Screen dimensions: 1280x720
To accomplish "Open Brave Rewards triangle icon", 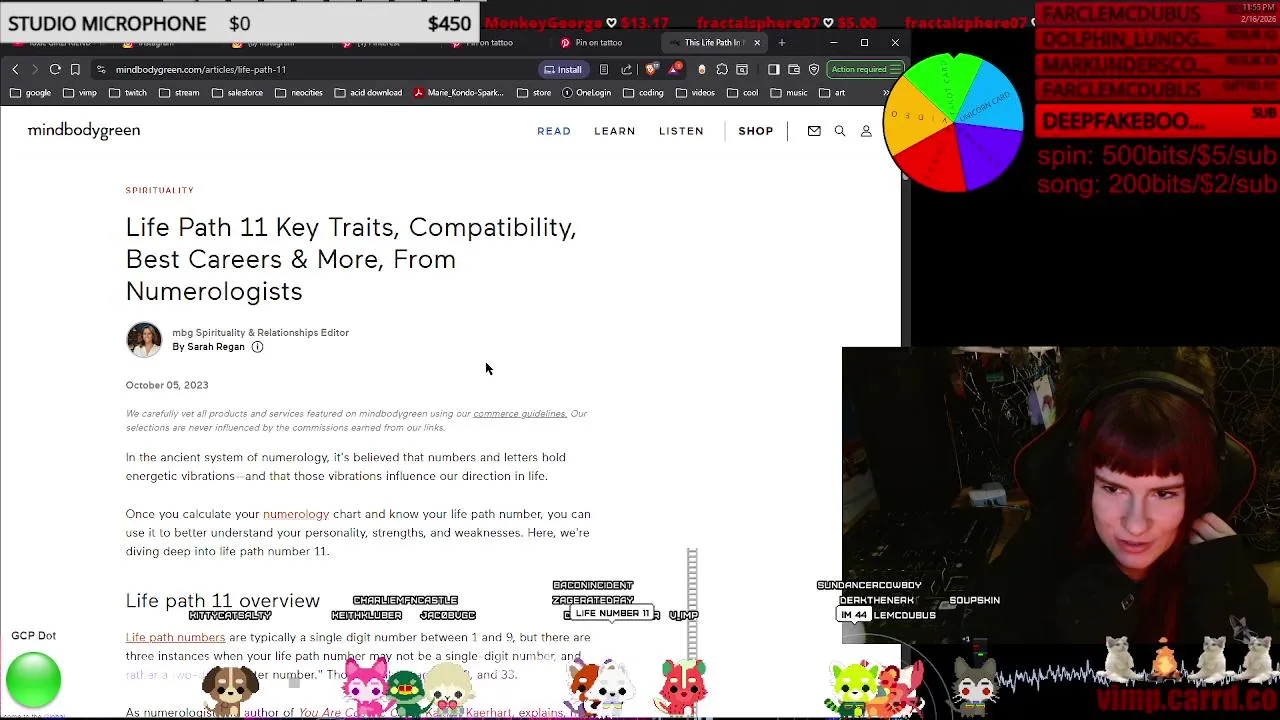I will (x=677, y=69).
